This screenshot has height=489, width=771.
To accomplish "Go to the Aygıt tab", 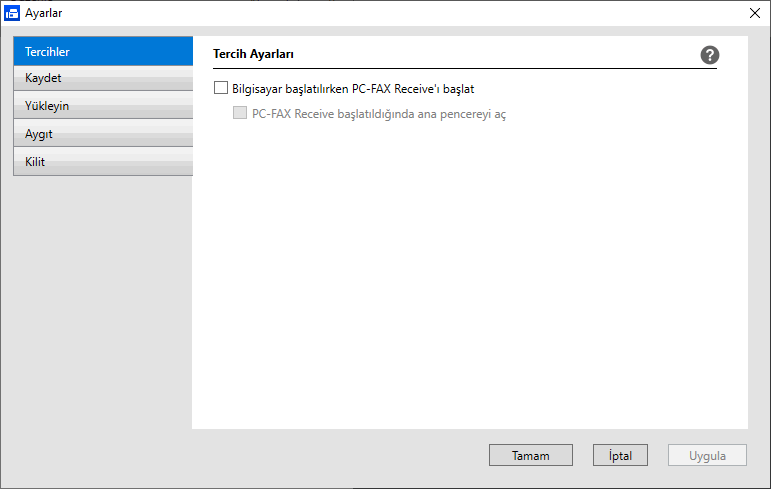I will point(102,134).
